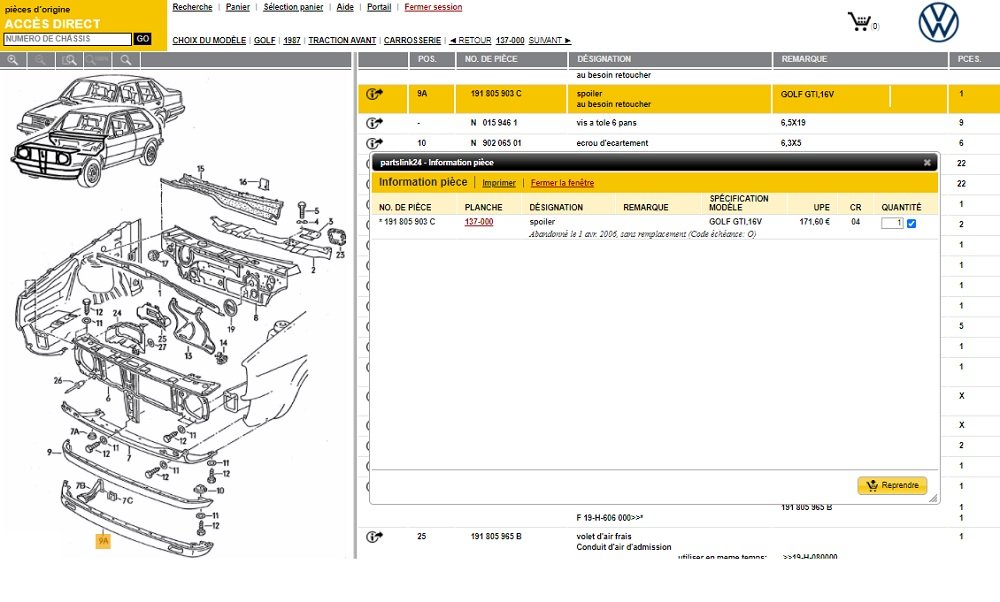Image resolution: width=1000 pixels, height=602 pixels.
Task: Click the zoom in magnifier icon
Action: 13,60
